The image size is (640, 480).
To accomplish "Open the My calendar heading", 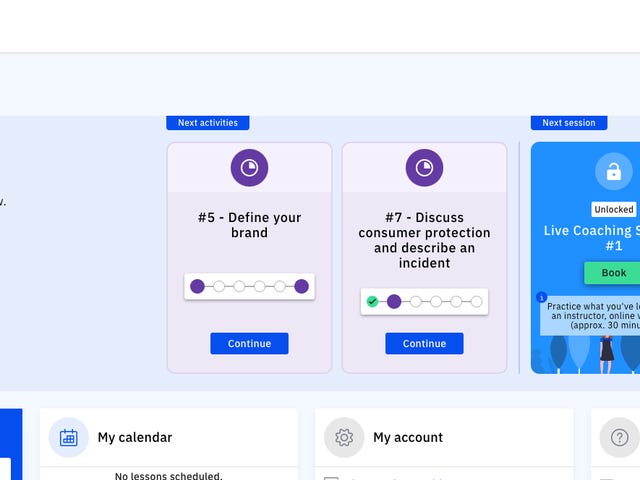I will pos(135,437).
